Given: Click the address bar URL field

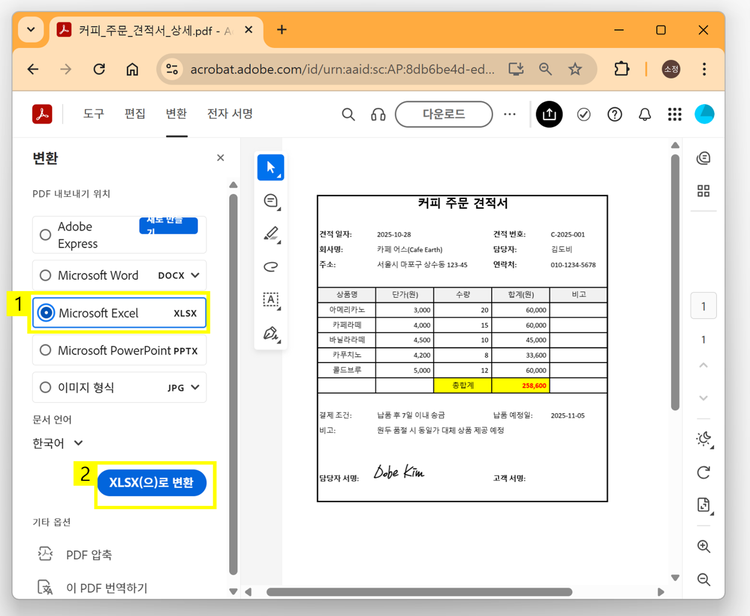Looking at the screenshot, I should [x=342, y=69].
